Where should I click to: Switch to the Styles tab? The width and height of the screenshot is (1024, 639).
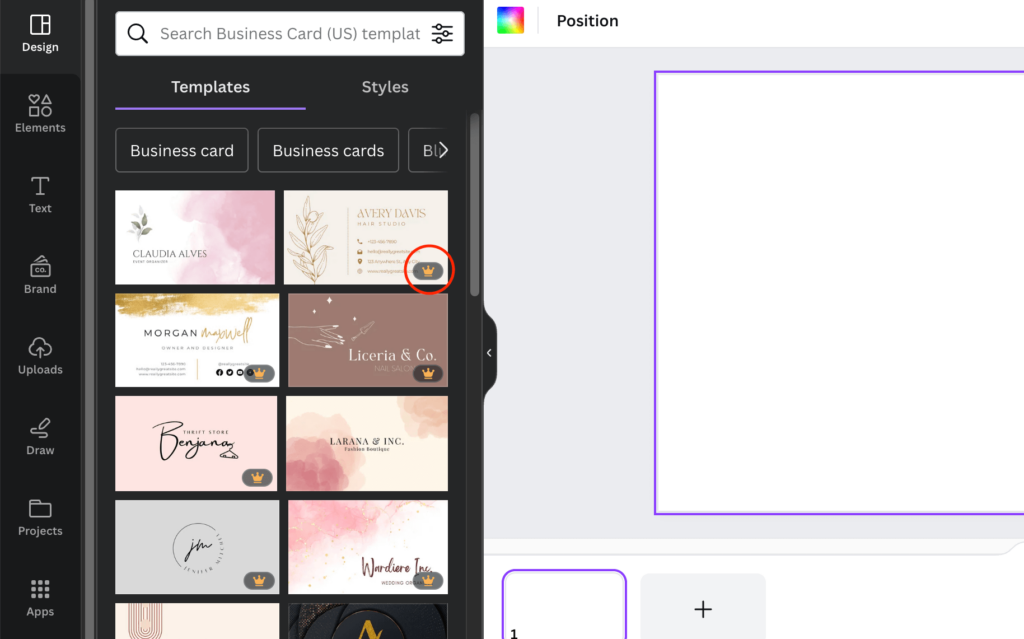[385, 87]
